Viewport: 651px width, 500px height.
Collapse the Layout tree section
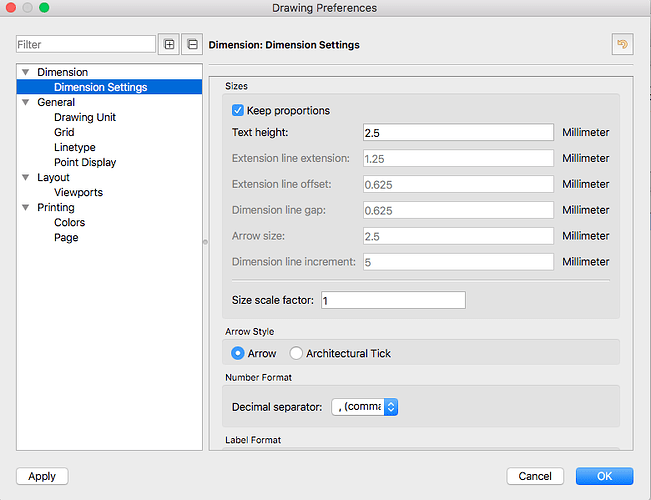pos(25,177)
